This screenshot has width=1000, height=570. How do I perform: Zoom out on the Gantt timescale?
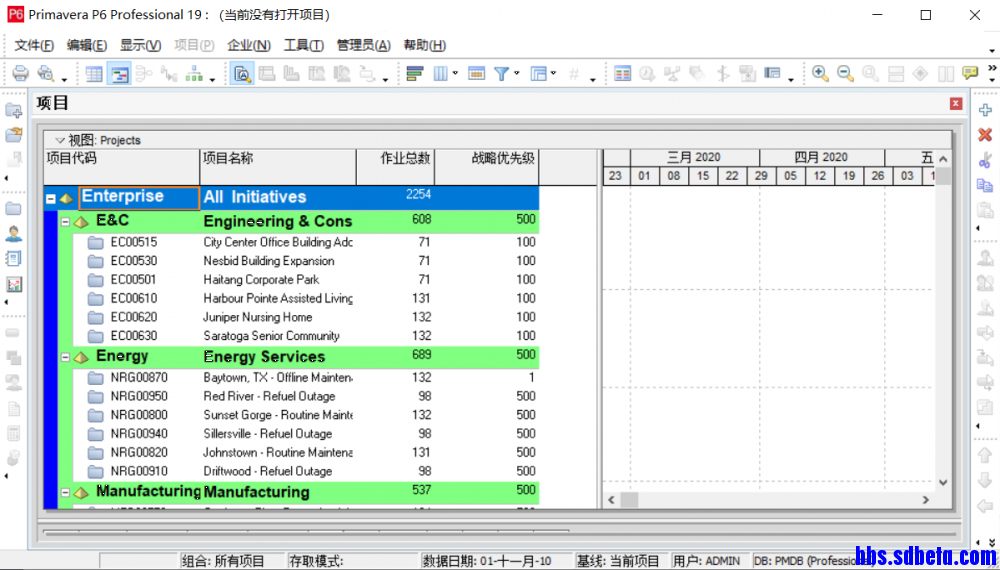(845, 74)
